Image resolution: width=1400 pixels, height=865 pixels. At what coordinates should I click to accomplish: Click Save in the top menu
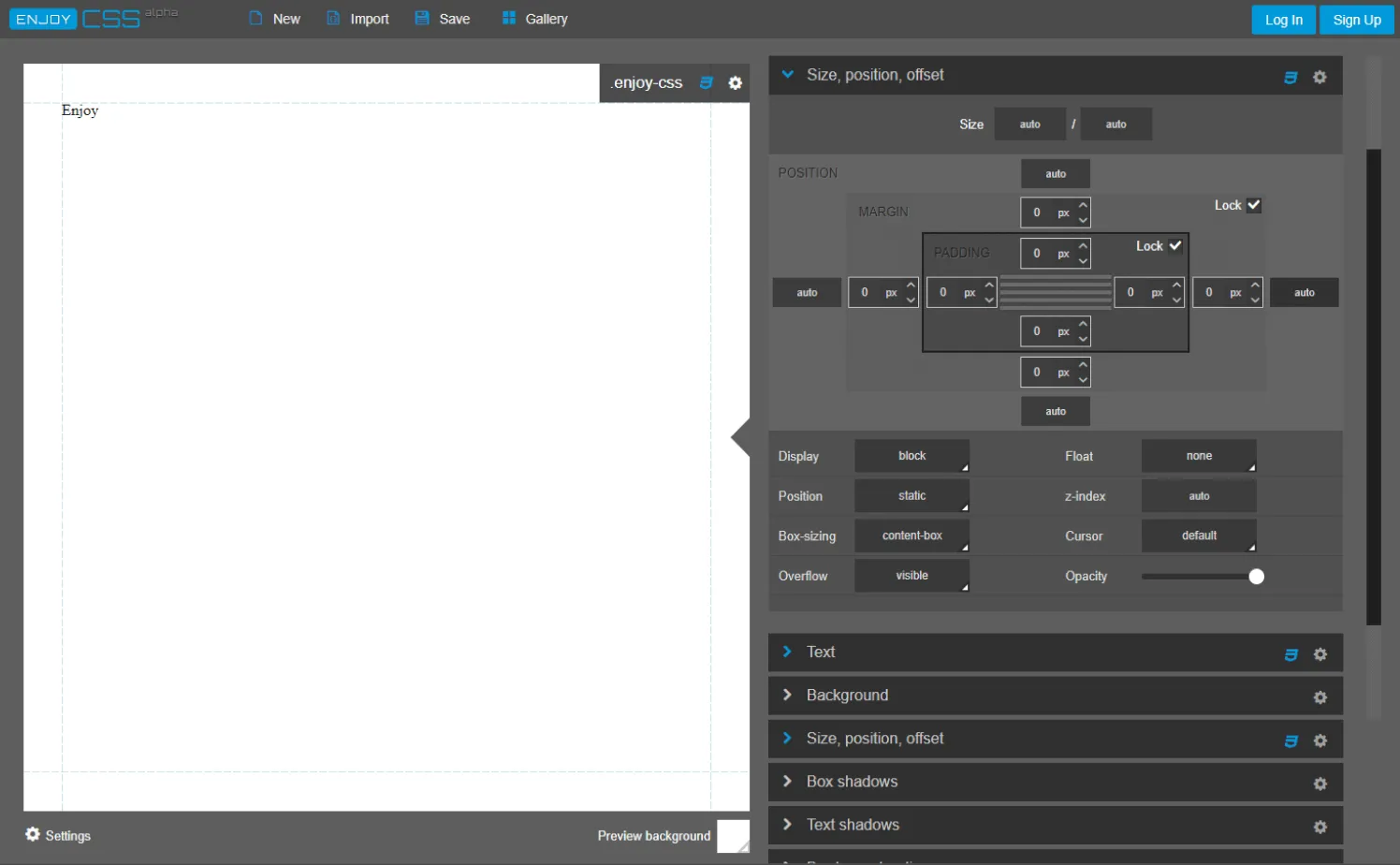coord(443,19)
